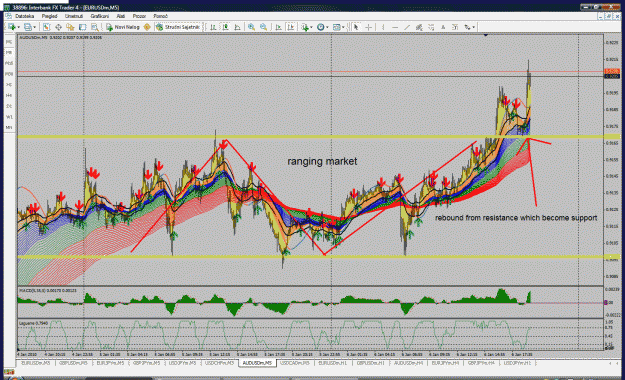625x380 pixels.
Task: Open the indicators list icon
Action: (x=305, y=27)
